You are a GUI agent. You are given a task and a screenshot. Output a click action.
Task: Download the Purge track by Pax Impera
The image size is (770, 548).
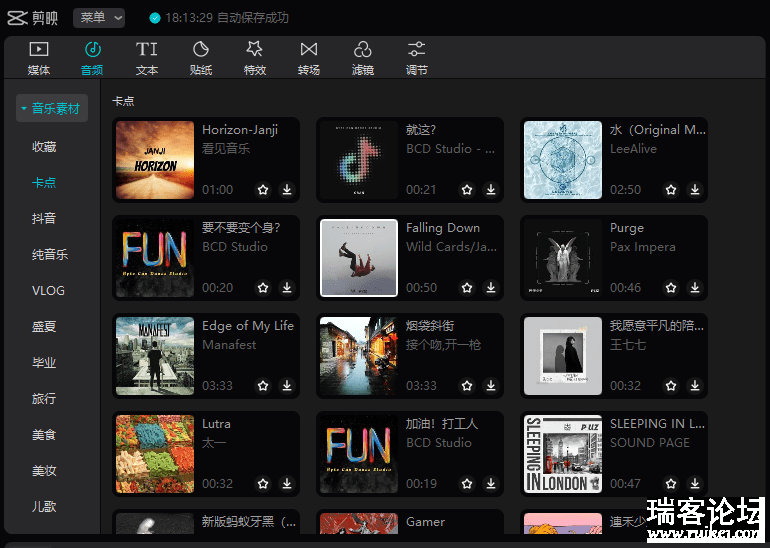tap(695, 287)
